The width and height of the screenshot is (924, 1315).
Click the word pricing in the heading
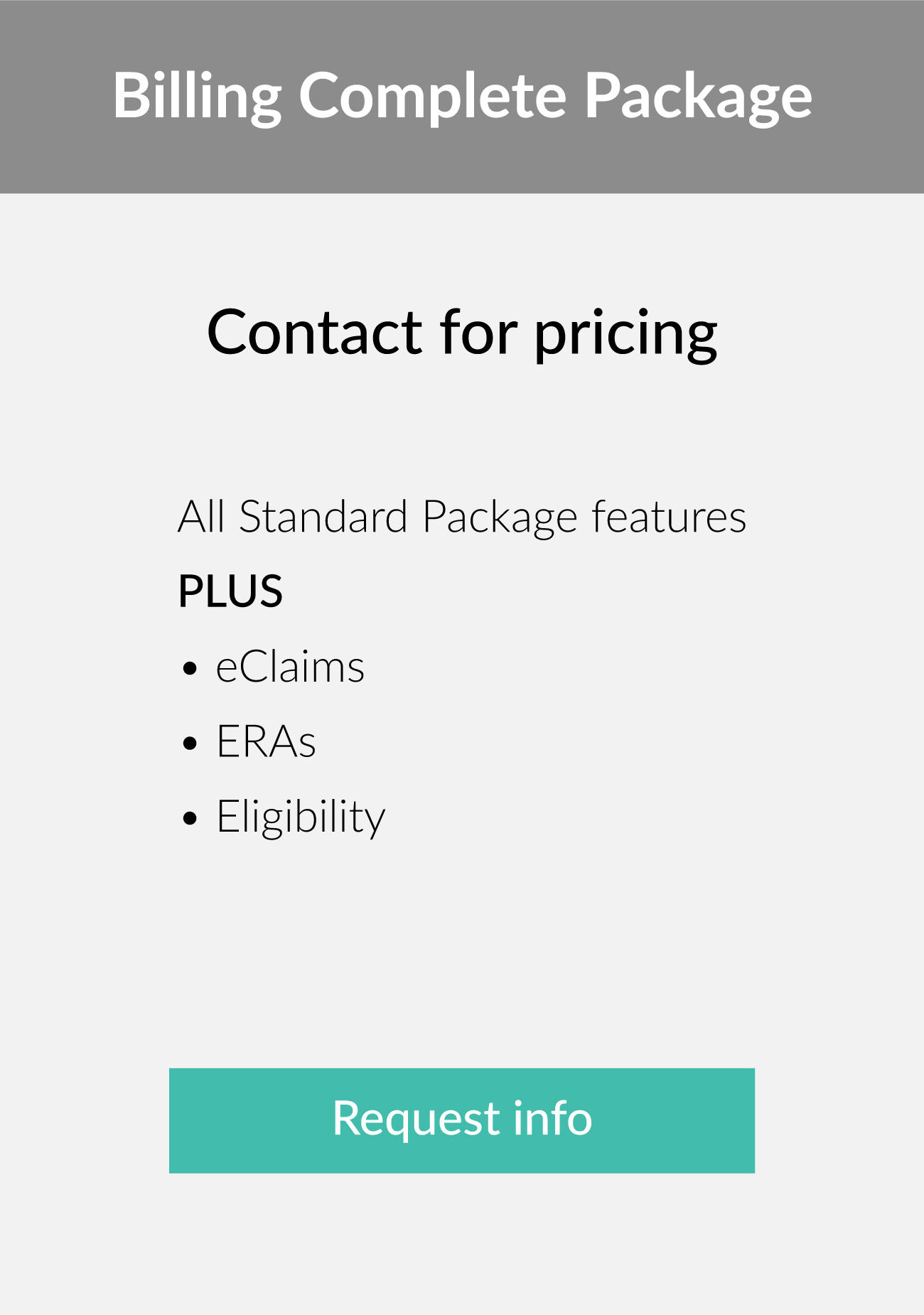(x=625, y=334)
